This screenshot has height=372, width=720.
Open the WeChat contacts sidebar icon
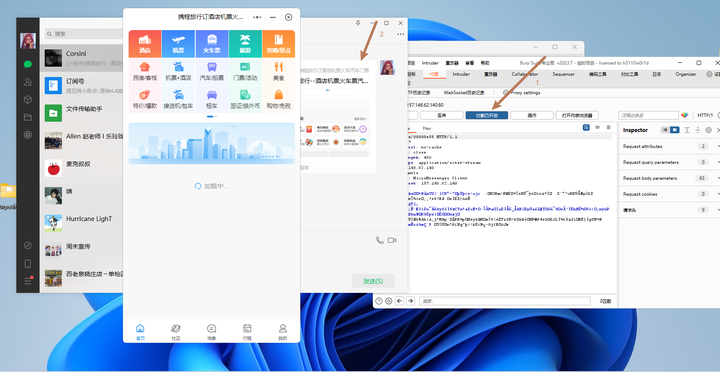tap(28, 82)
